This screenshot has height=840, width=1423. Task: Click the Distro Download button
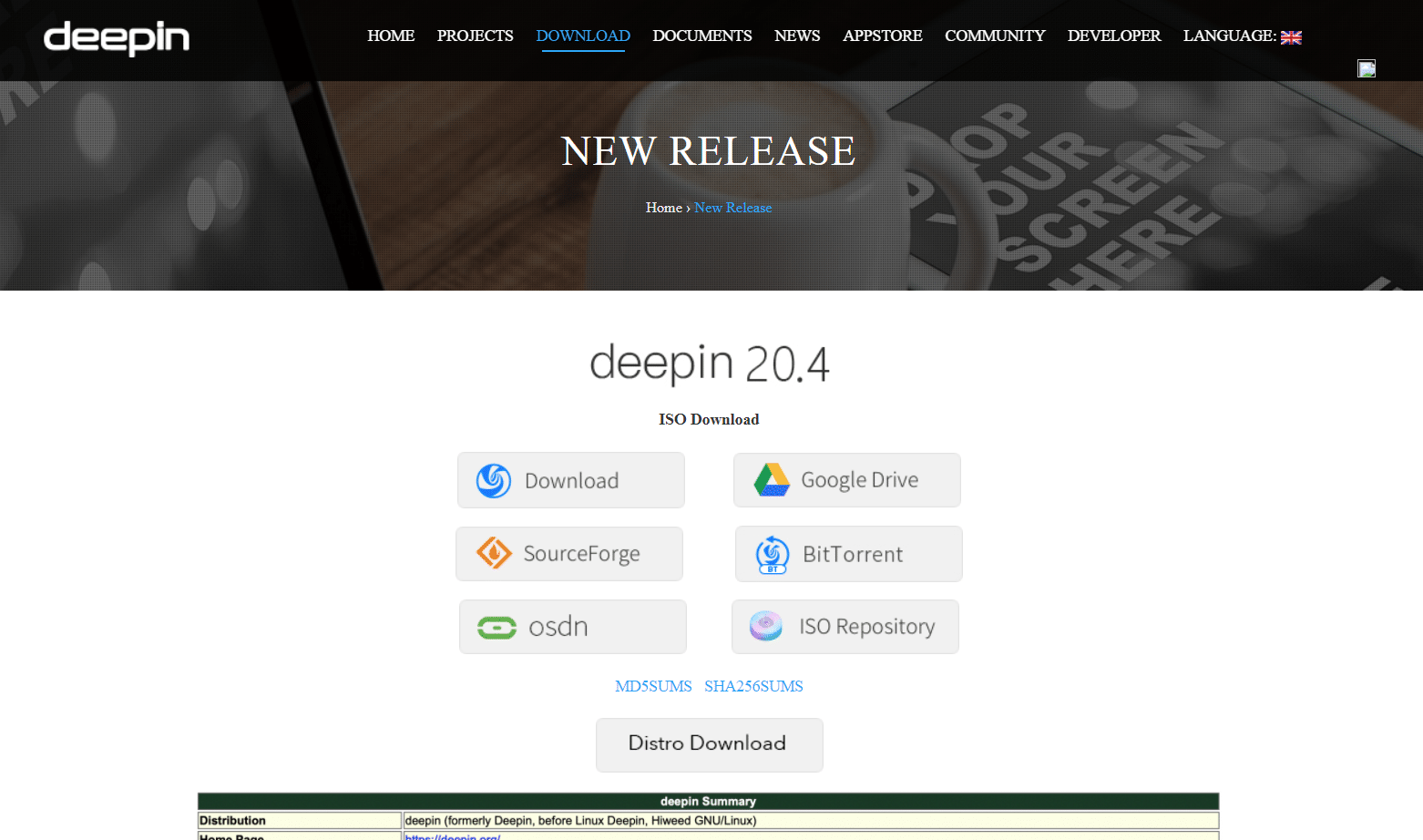pos(710,744)
